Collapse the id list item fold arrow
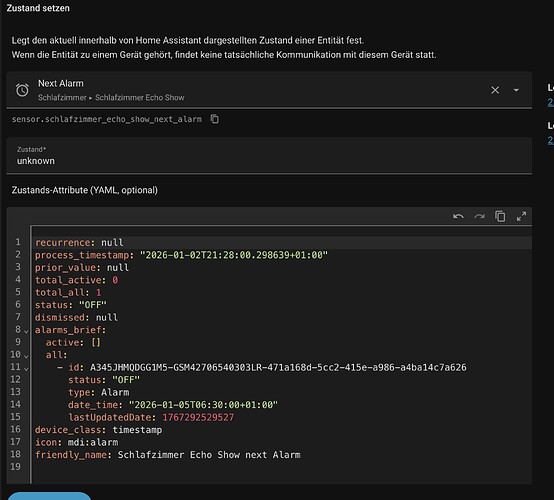This screenshot has height=500, width=554. [26, 369]
